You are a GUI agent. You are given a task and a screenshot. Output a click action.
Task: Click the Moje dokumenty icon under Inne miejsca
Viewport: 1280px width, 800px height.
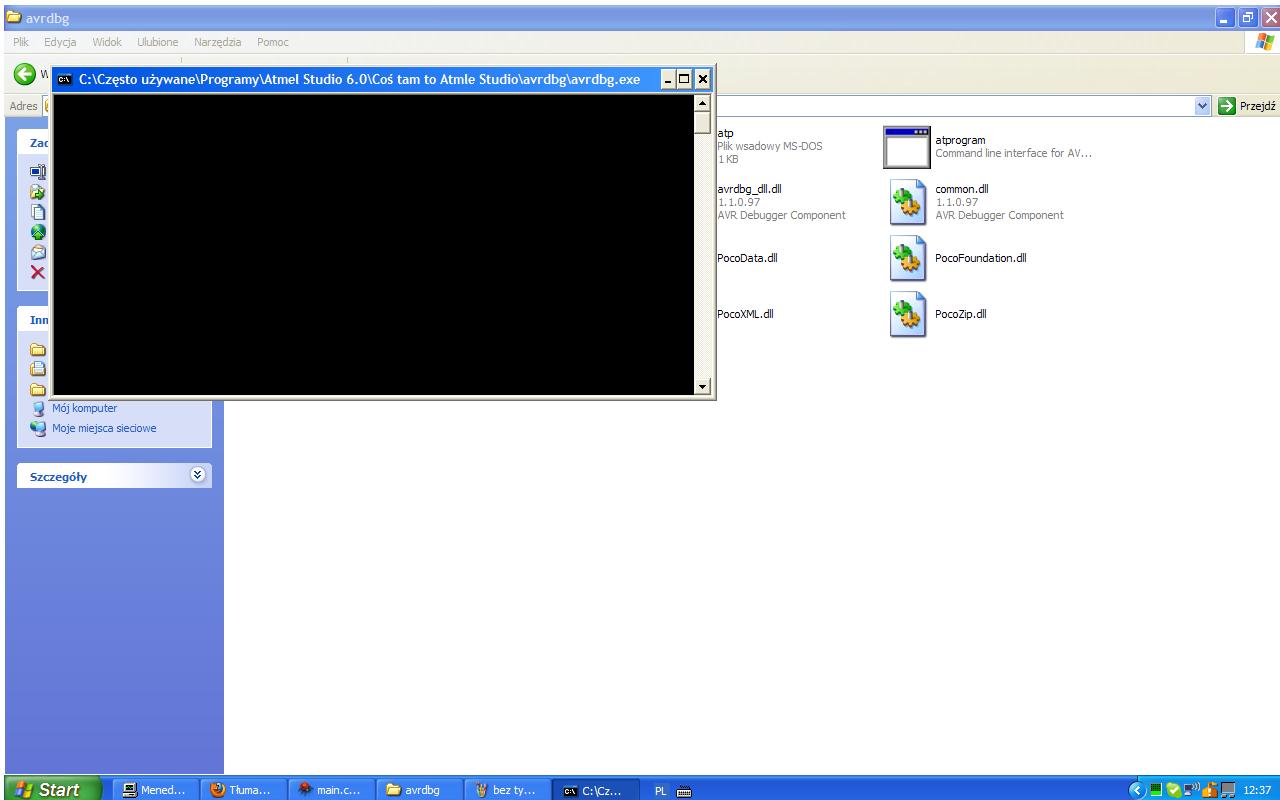38,368
